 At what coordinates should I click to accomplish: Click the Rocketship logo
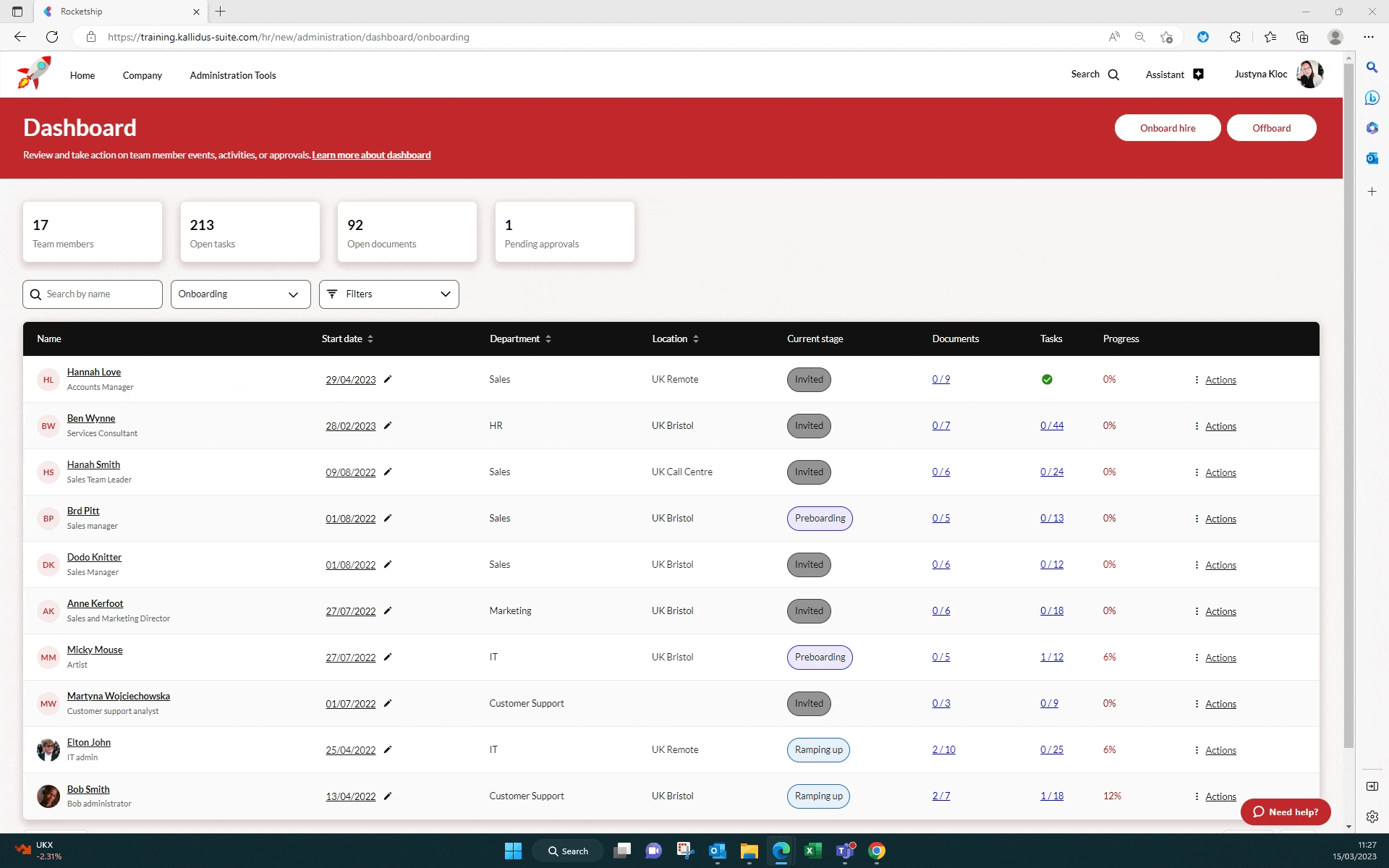point(32,73)
